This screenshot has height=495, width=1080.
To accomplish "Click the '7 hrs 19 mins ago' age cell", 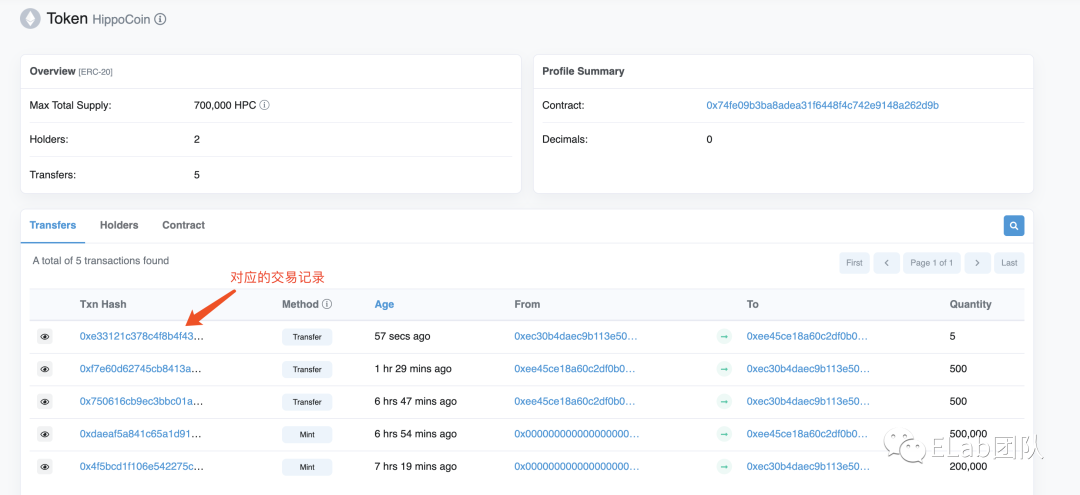I will (415, 467).
